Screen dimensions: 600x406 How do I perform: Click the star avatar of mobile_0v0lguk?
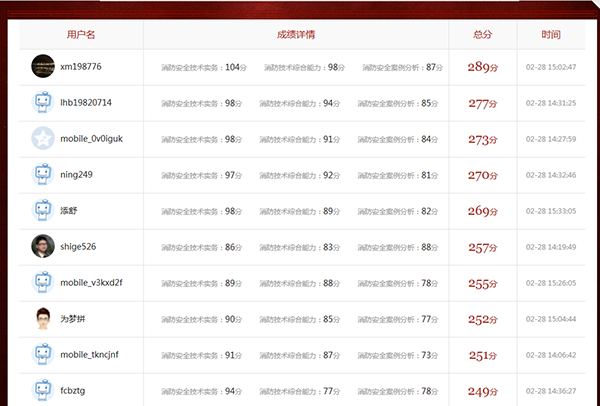(43, 139)
